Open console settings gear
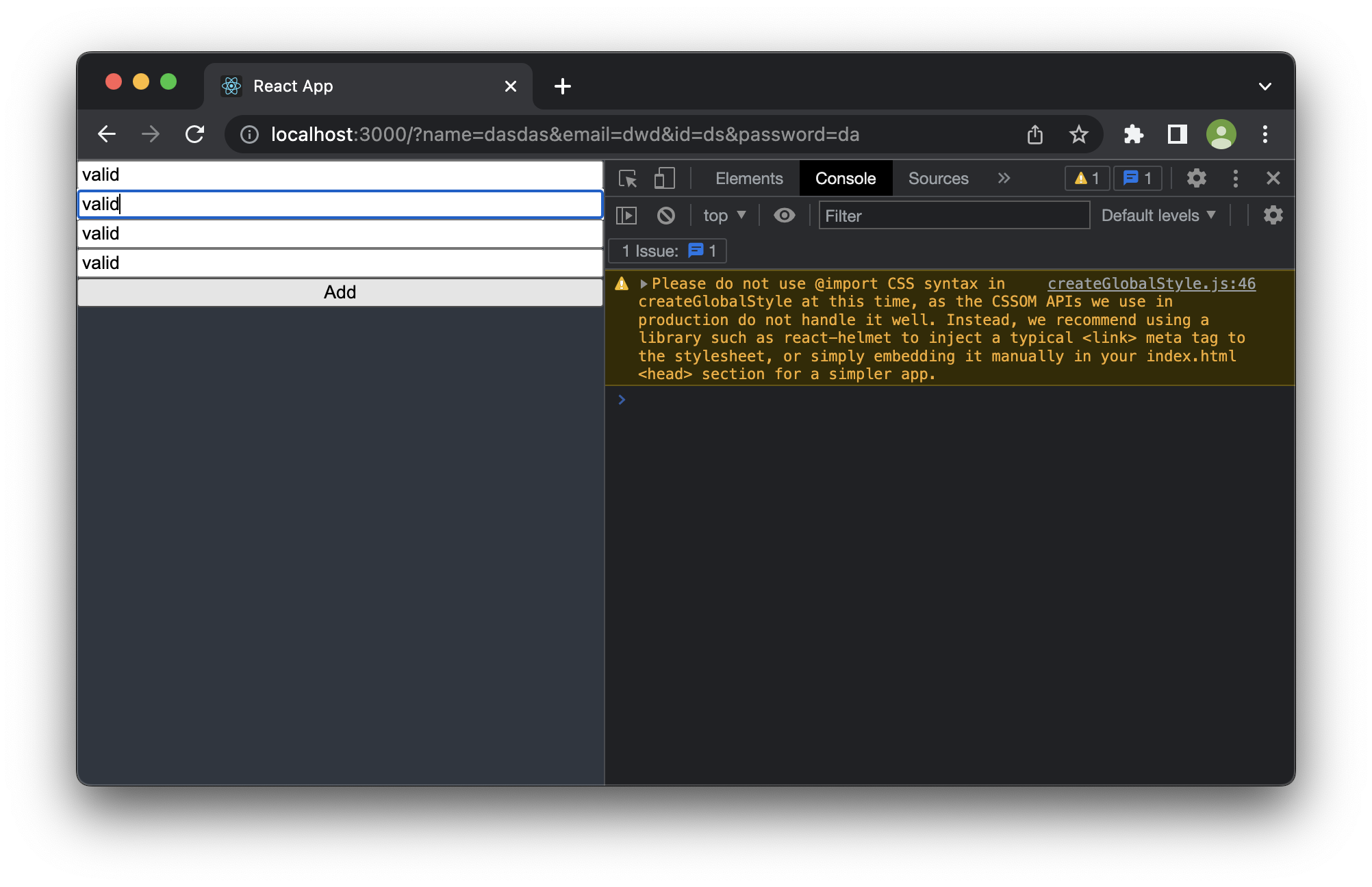Screen dimensions: 1372x887 point(1273,215)
